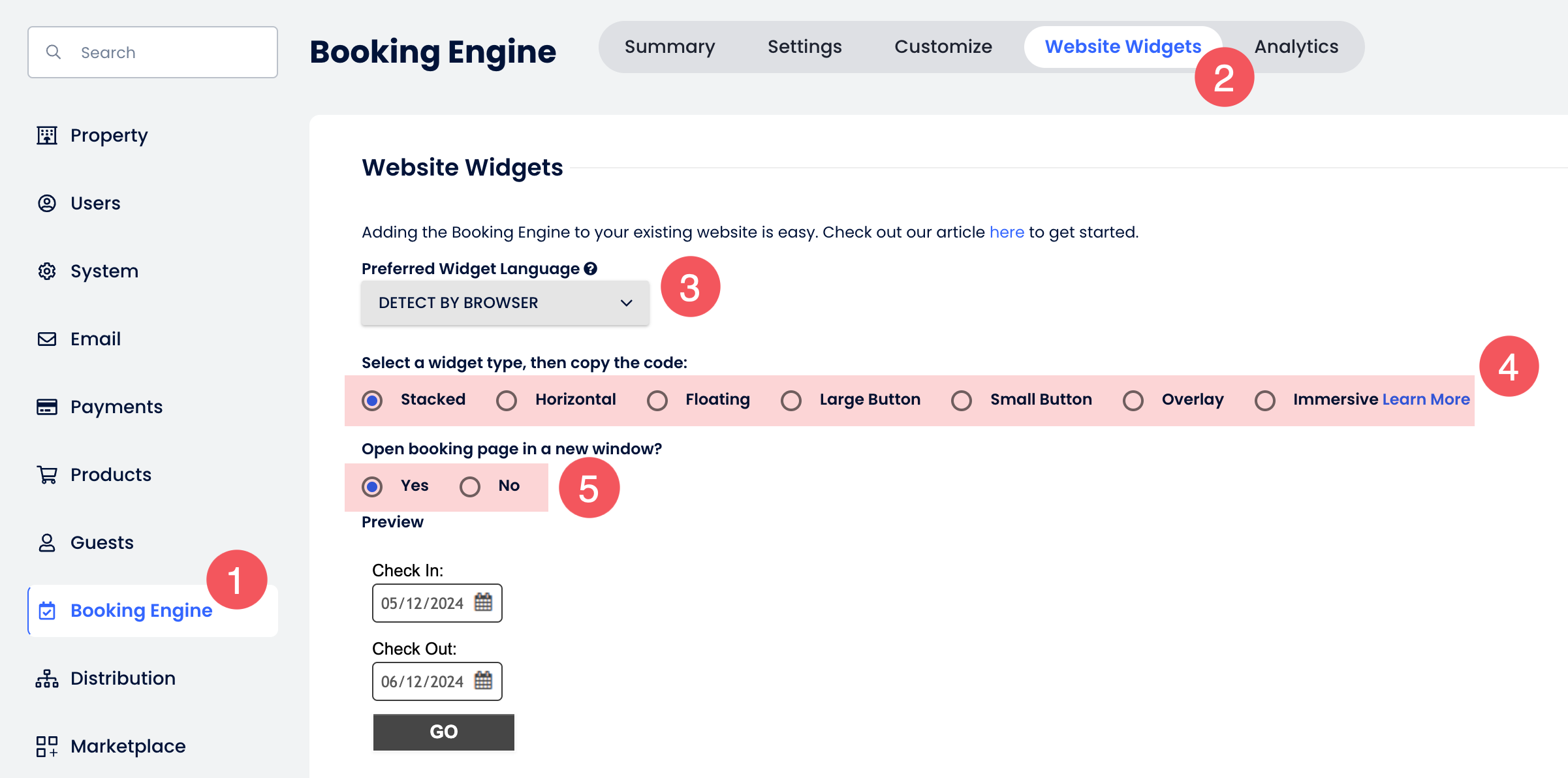This screenshot has width=1568, height=778.
Task: Select the Overlay widget radio option
Action: tap(1133, 400)
